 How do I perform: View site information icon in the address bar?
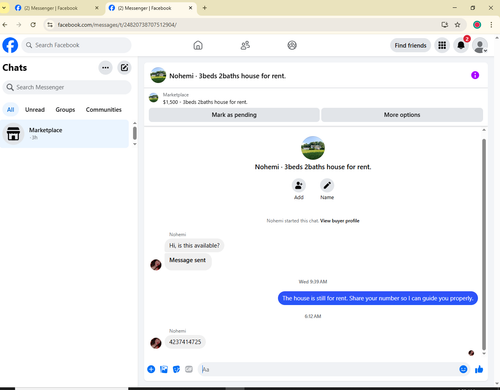tap(50, 25)
